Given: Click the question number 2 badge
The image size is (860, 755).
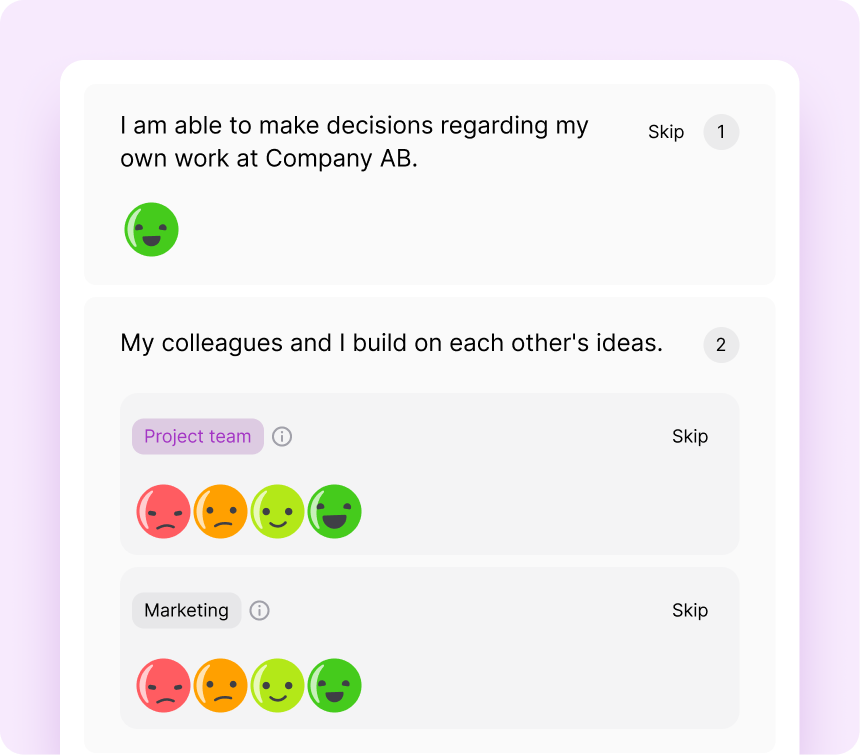Looking at the screenshot, I should 721,346.
